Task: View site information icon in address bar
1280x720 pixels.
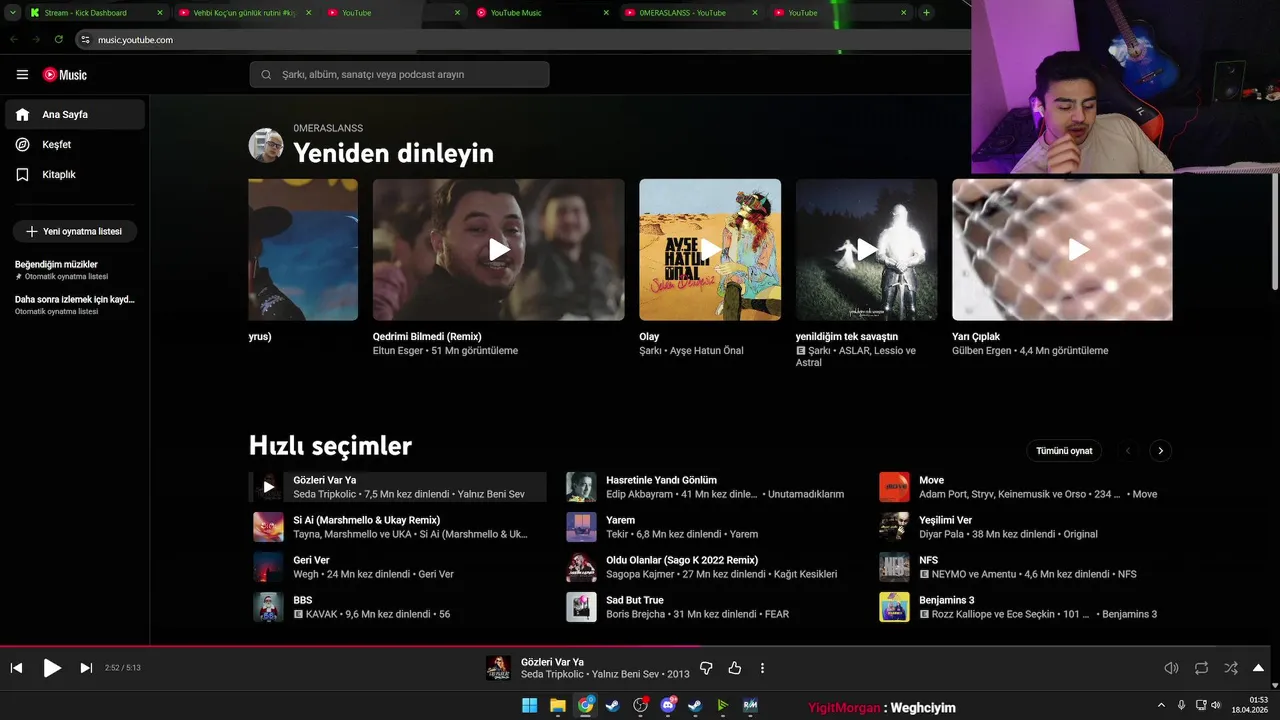Action: [86, 40]
